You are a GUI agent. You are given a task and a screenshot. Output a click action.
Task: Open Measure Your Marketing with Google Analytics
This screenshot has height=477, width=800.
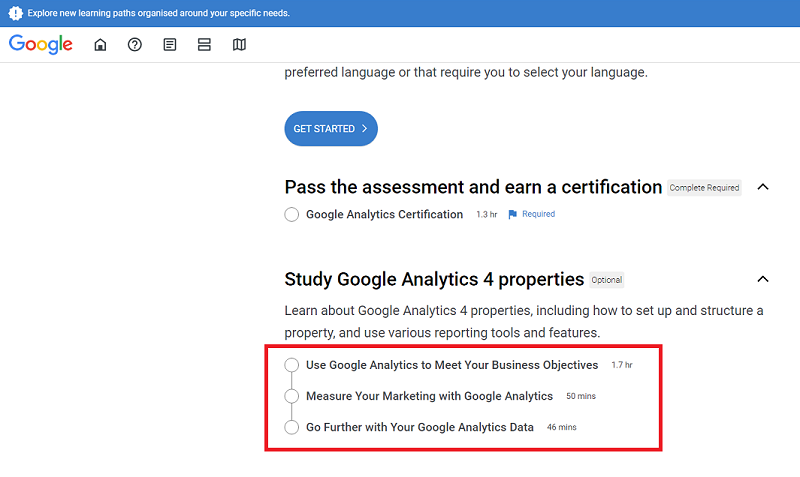pos(429,396)
